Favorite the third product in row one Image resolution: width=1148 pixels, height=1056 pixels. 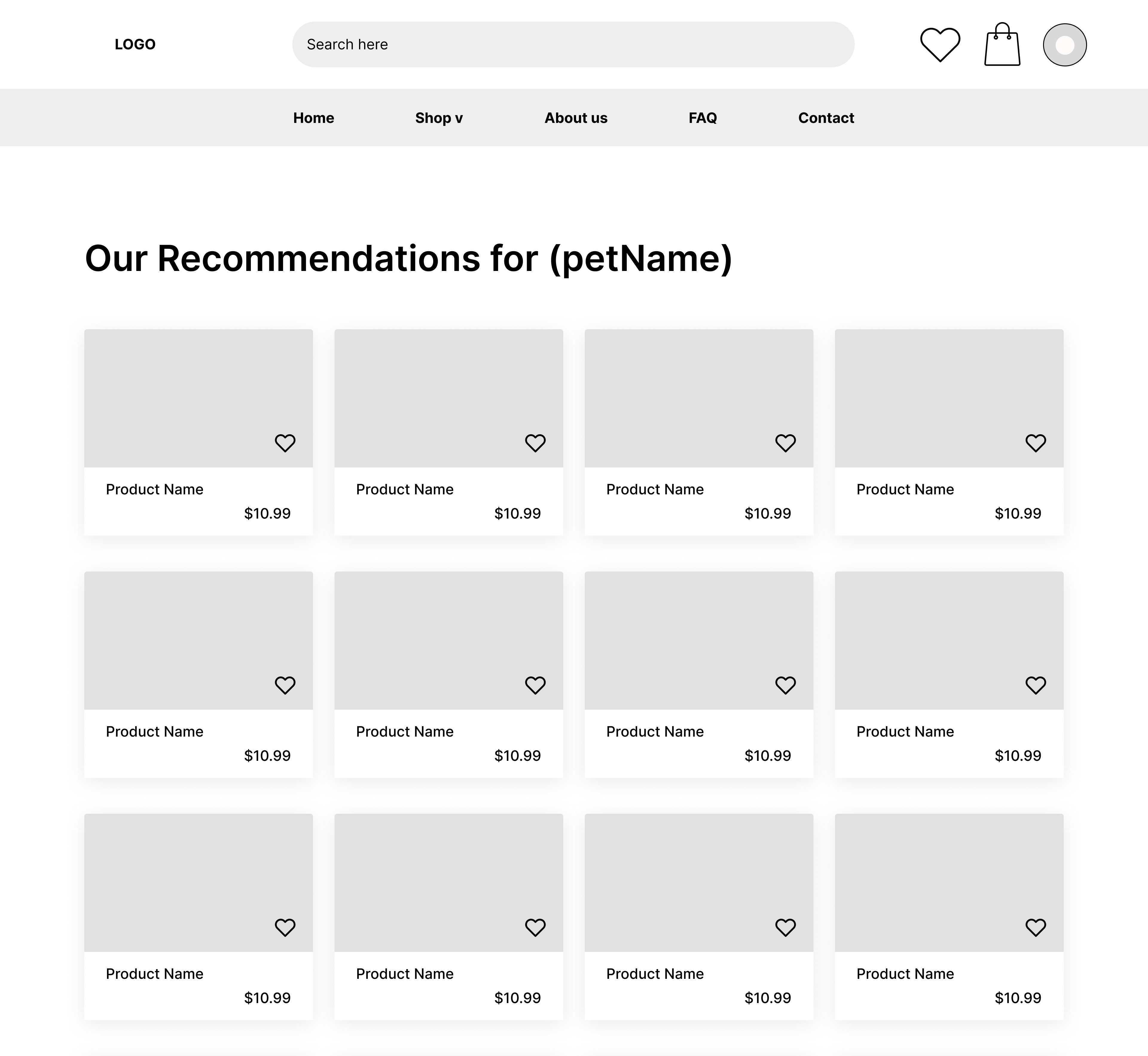click(785, 443)
